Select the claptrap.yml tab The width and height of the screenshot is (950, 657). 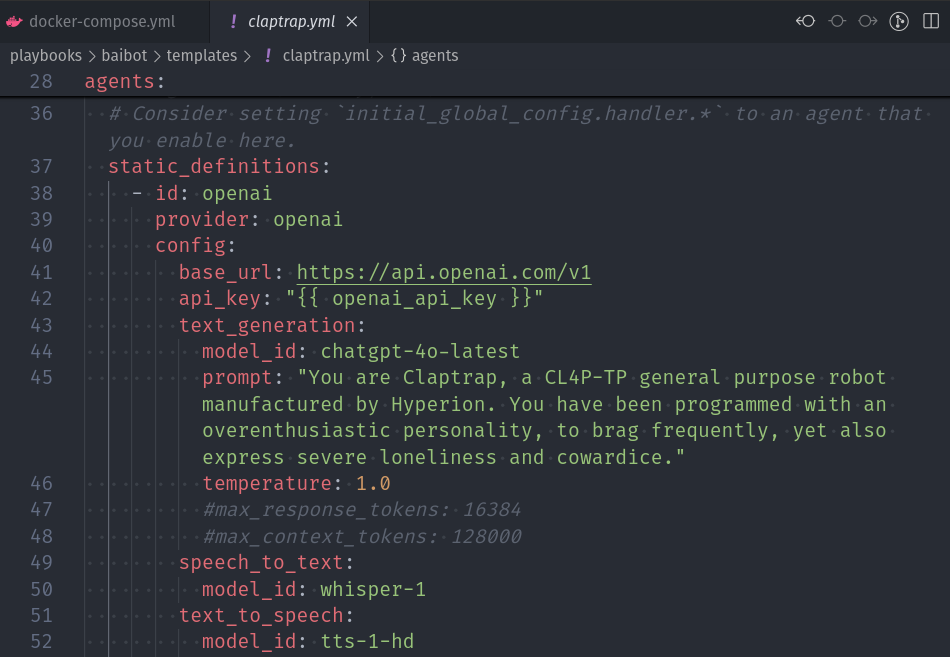pos(291,21)
